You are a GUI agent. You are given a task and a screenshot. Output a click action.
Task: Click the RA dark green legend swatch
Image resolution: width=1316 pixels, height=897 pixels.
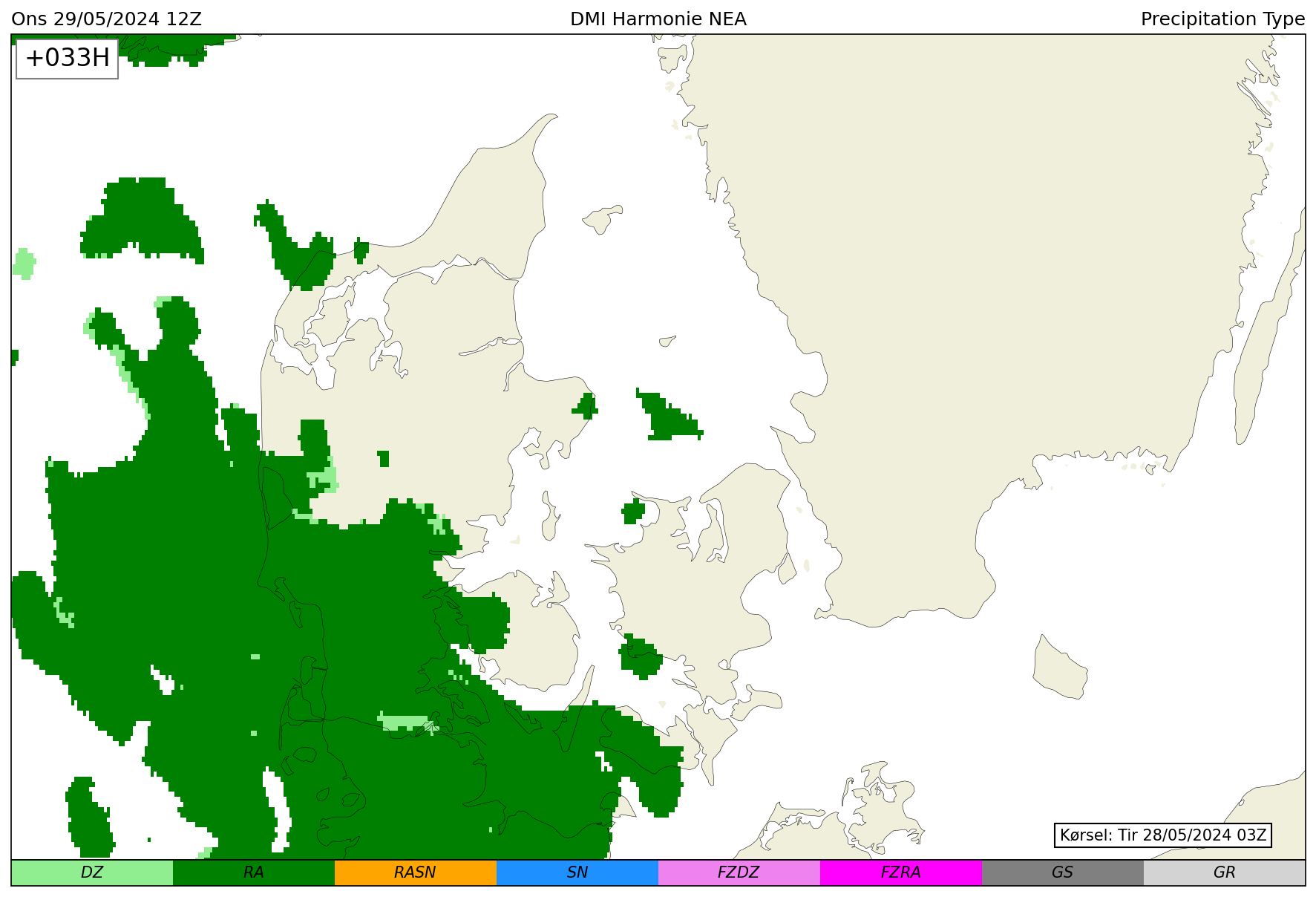[254, 872]
